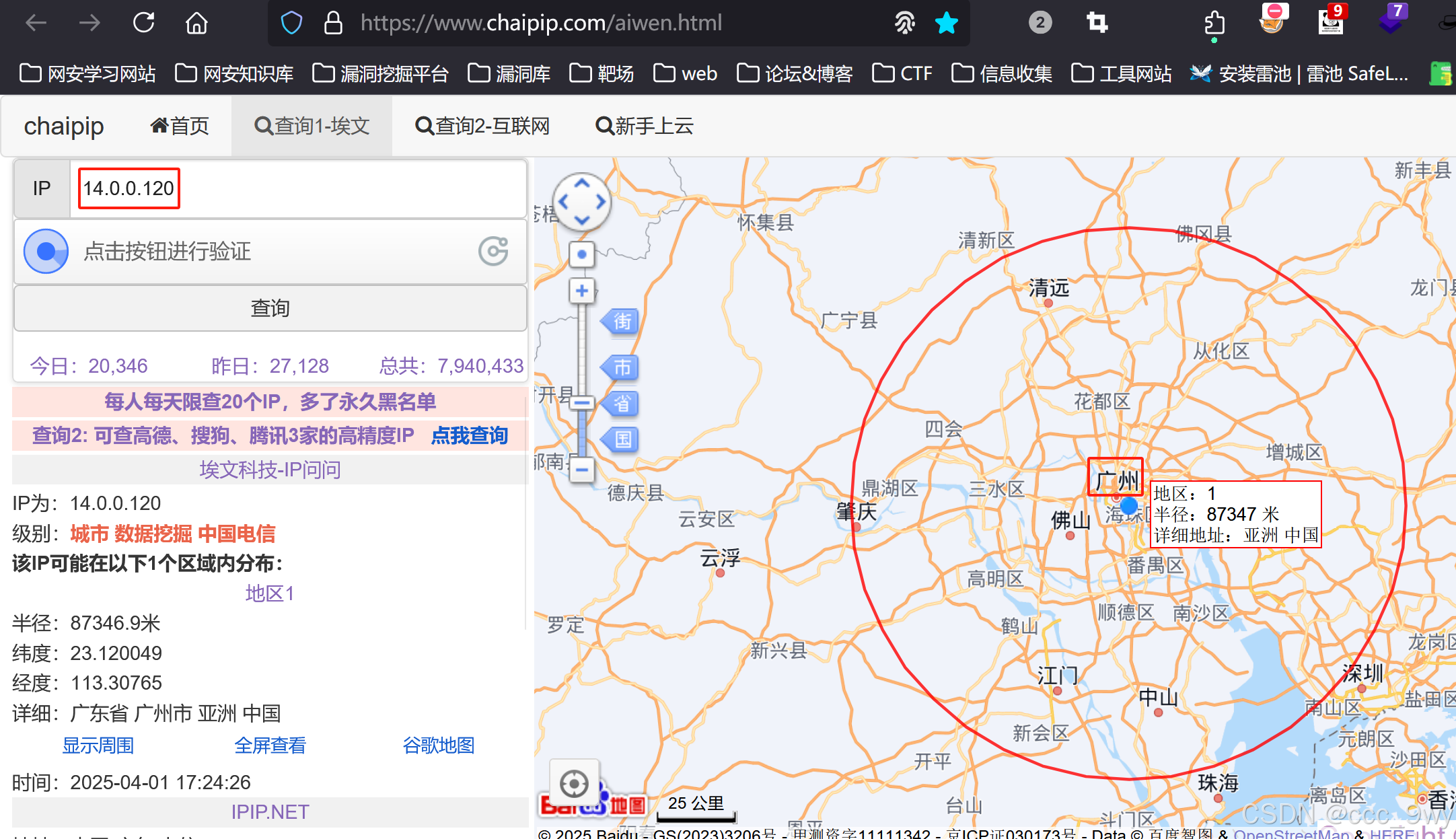Click the screenshot crop icon in toolbar
Image resolution: width=1456 pixels, height=839 pixels.
1097,23
